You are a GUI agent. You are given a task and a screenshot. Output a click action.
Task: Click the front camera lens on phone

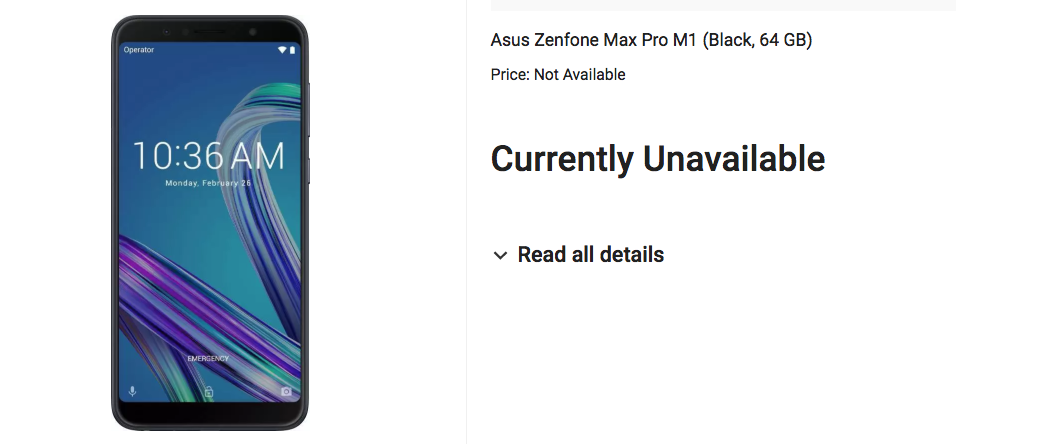[254, 31]
